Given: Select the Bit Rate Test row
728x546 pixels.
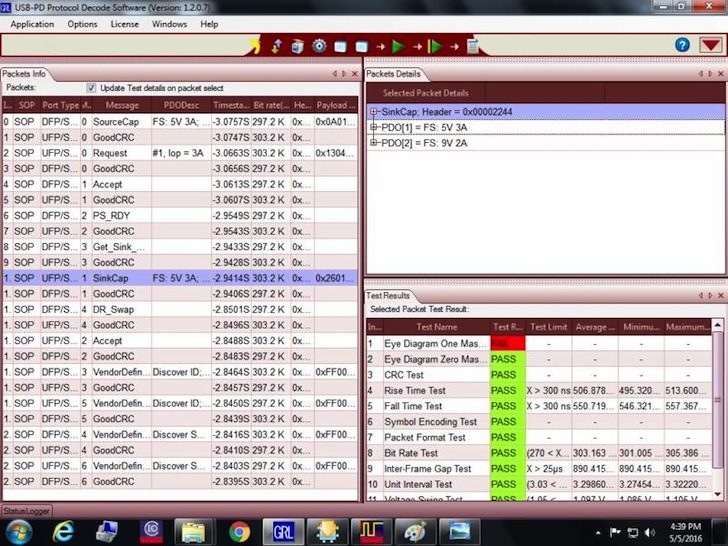Looking at the screenshot, I should [x=540, y=453].
